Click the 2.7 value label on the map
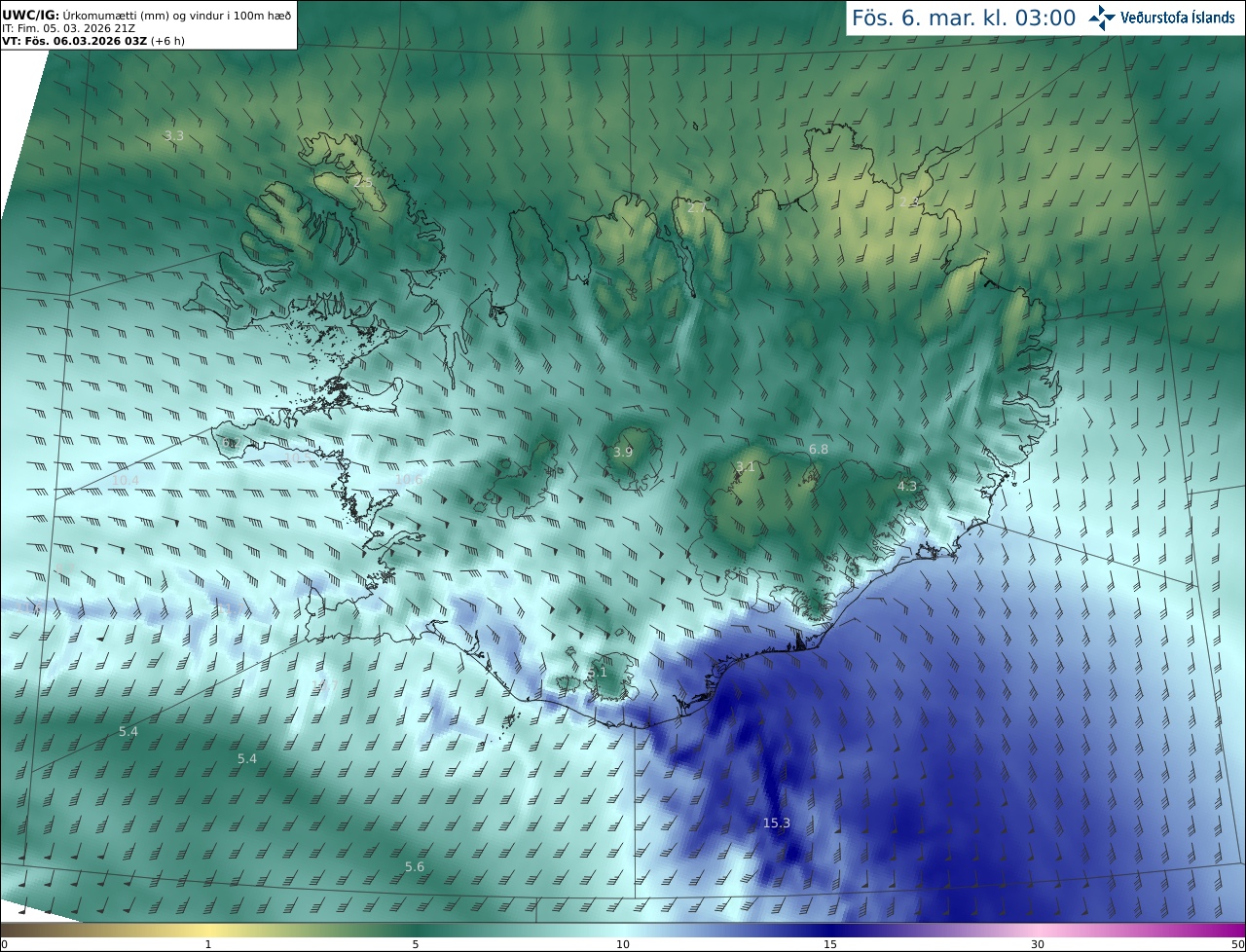1246x952 pixels. tap(697, 208)
